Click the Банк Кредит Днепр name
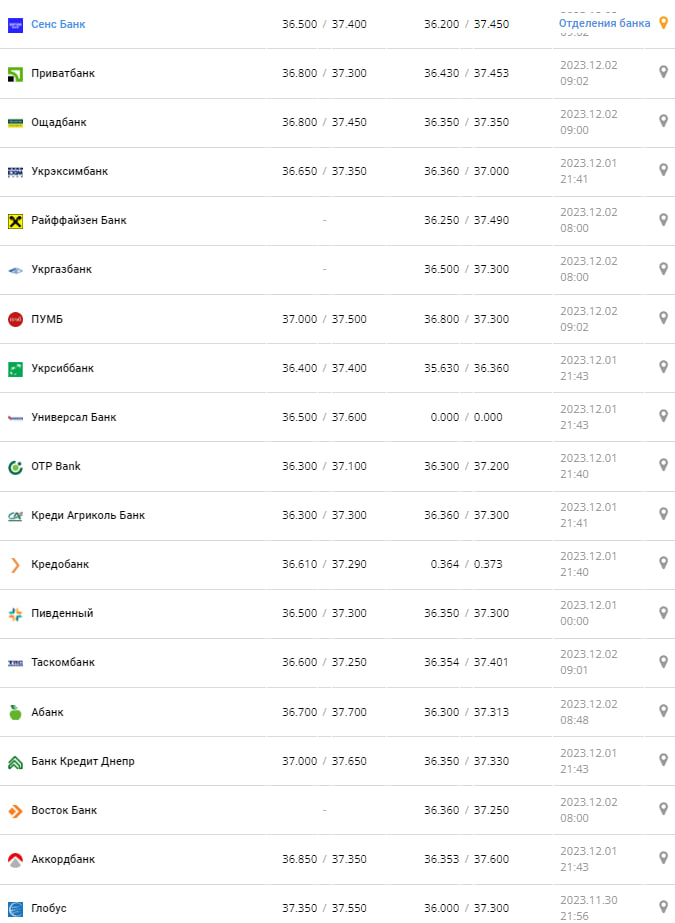Screen dimensions: 675x923 83,761
